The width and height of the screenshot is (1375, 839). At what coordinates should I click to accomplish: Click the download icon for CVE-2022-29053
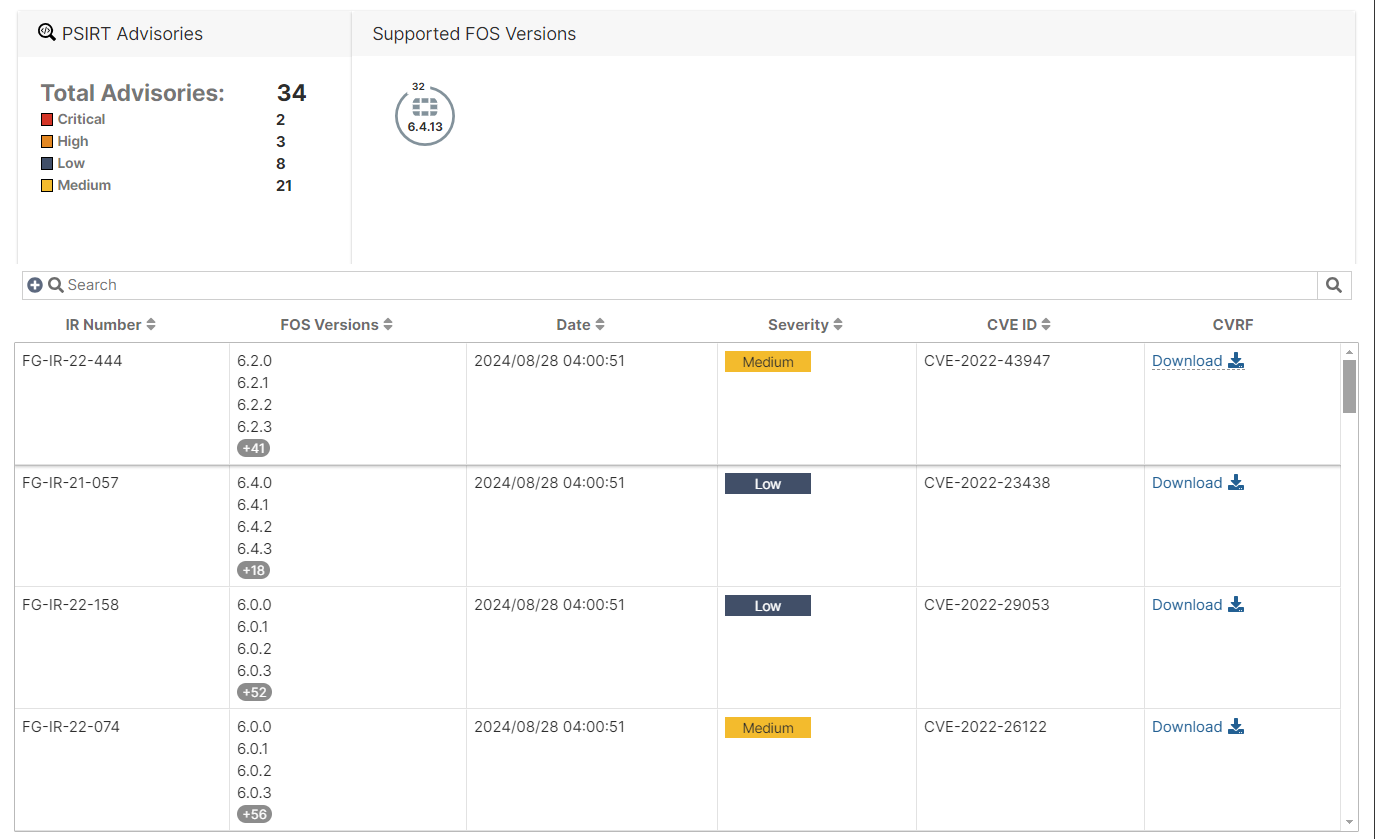point(1236,604)
